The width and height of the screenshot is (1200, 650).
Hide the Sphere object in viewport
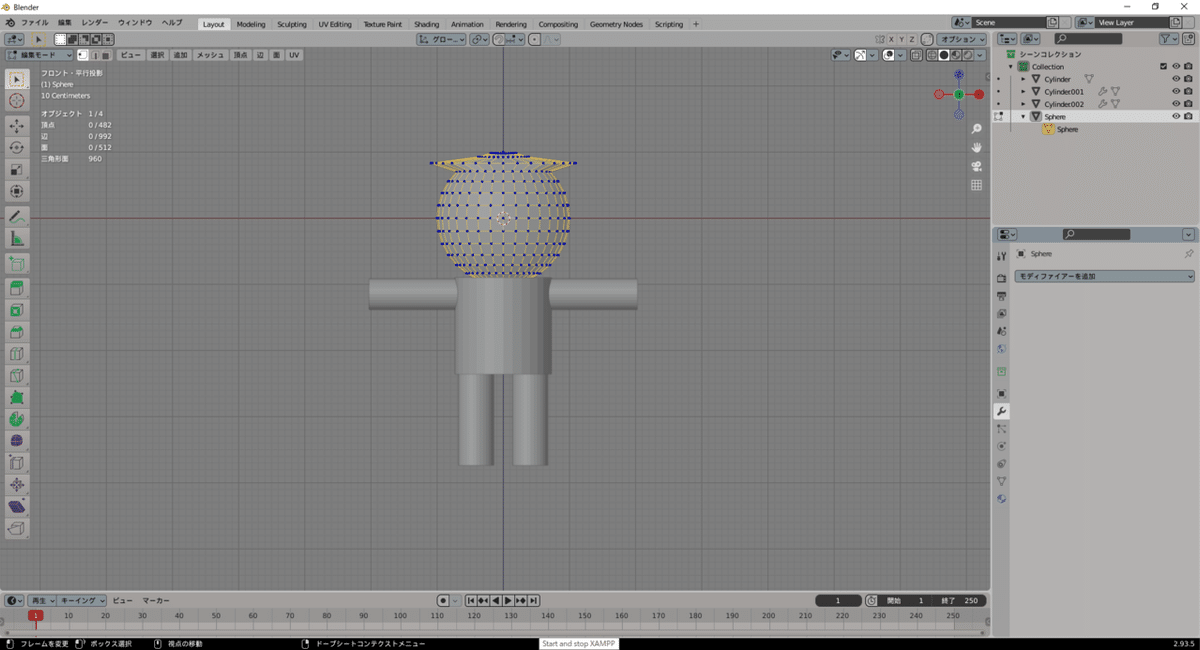(1176, 117)
